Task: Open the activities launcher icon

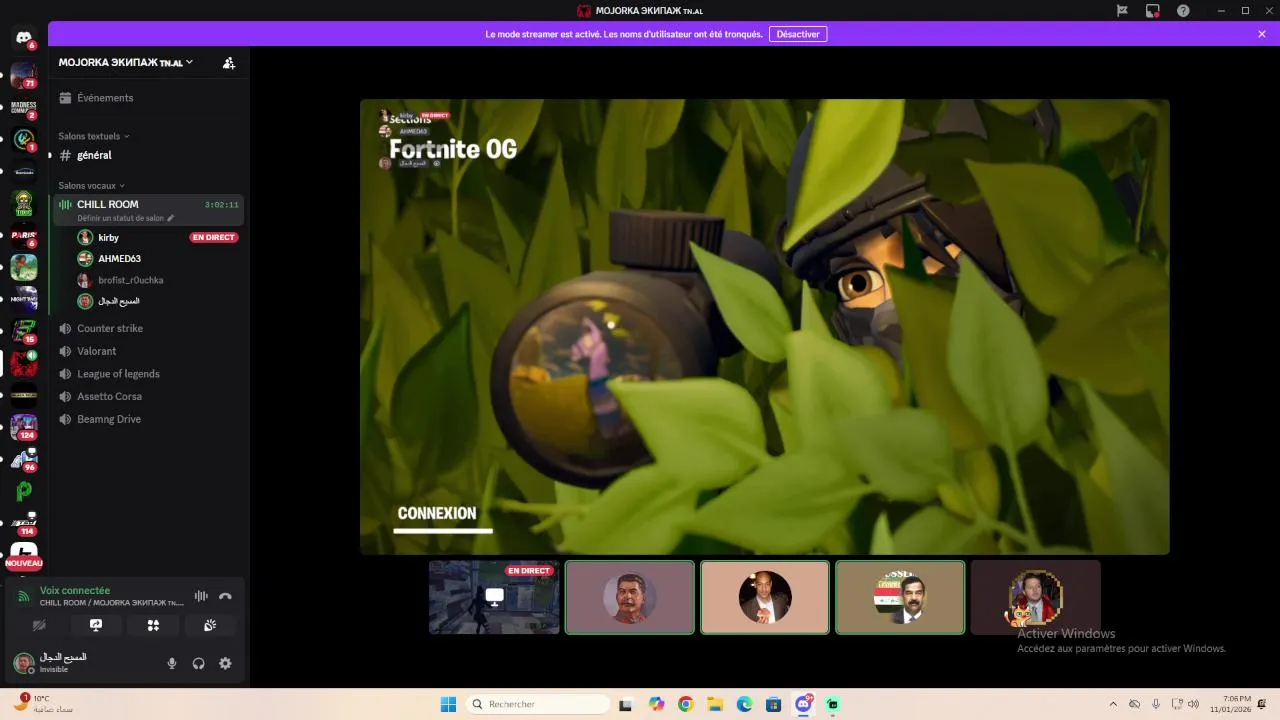Action: 153,625
